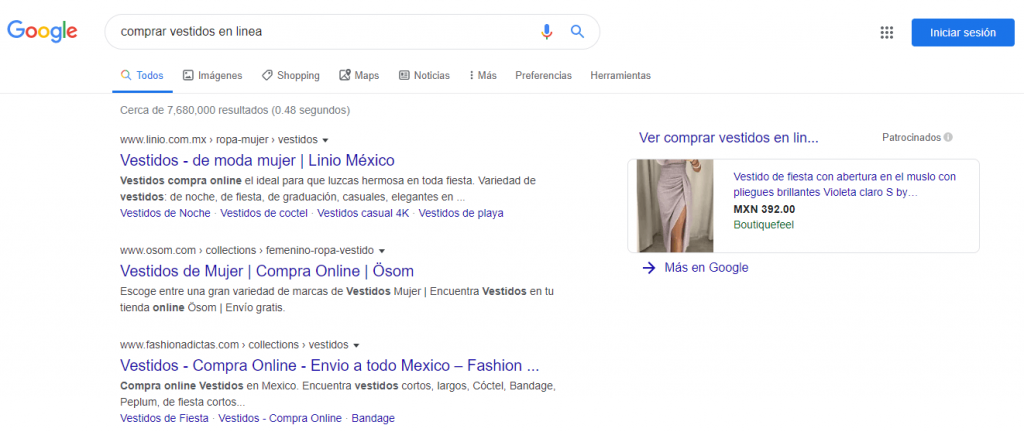Open the Shopping tab

click(x=291, y=76)
